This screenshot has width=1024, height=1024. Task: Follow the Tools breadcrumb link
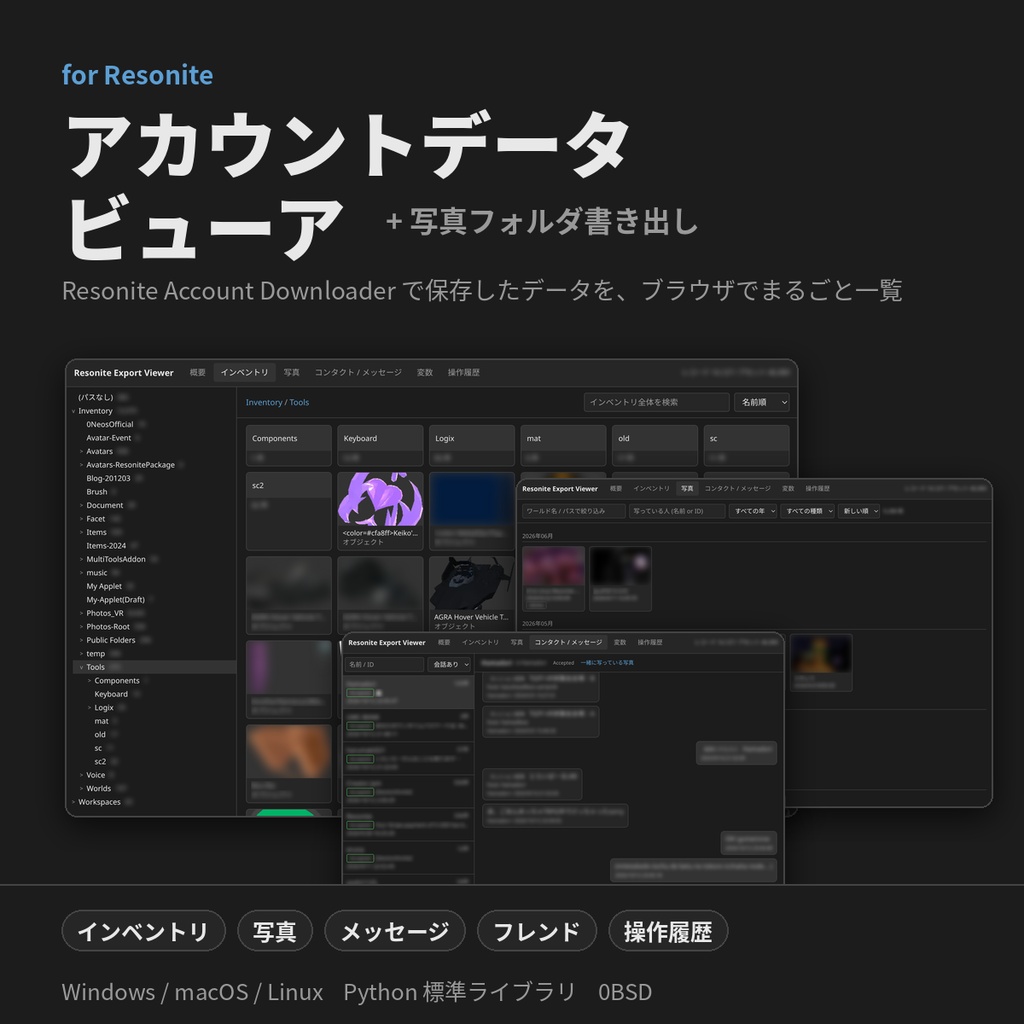coord(299,402)
